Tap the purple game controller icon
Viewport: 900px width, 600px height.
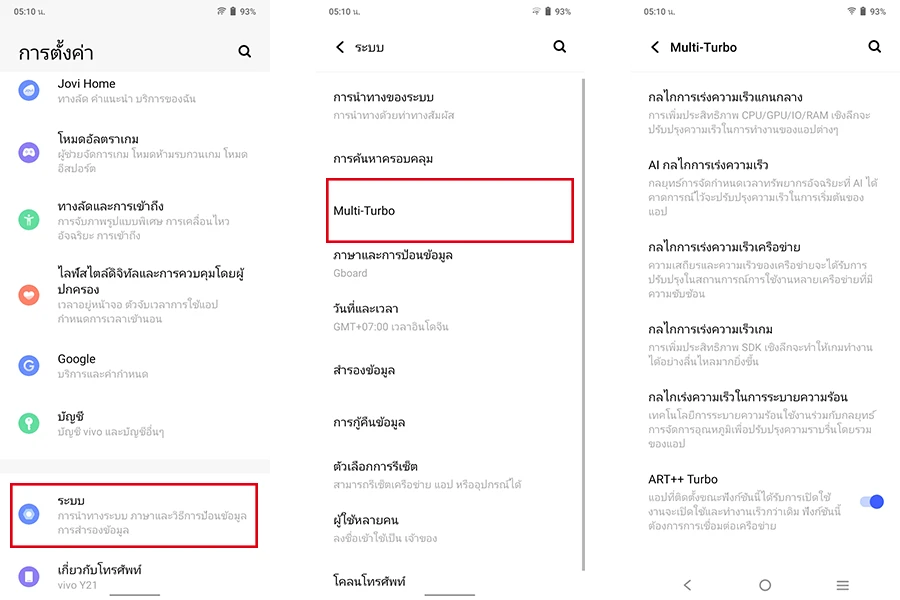[x=29, y=153]
